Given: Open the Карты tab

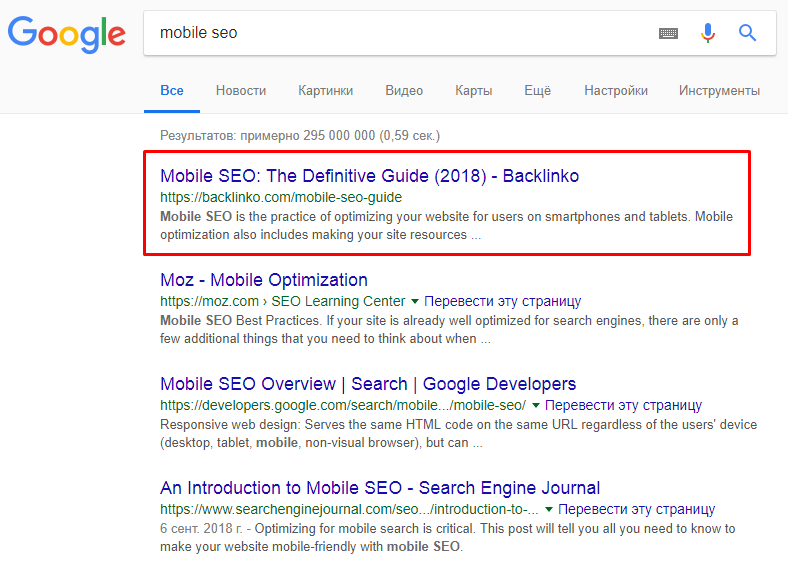Looking at the screenshot, I should click(473, 90).
